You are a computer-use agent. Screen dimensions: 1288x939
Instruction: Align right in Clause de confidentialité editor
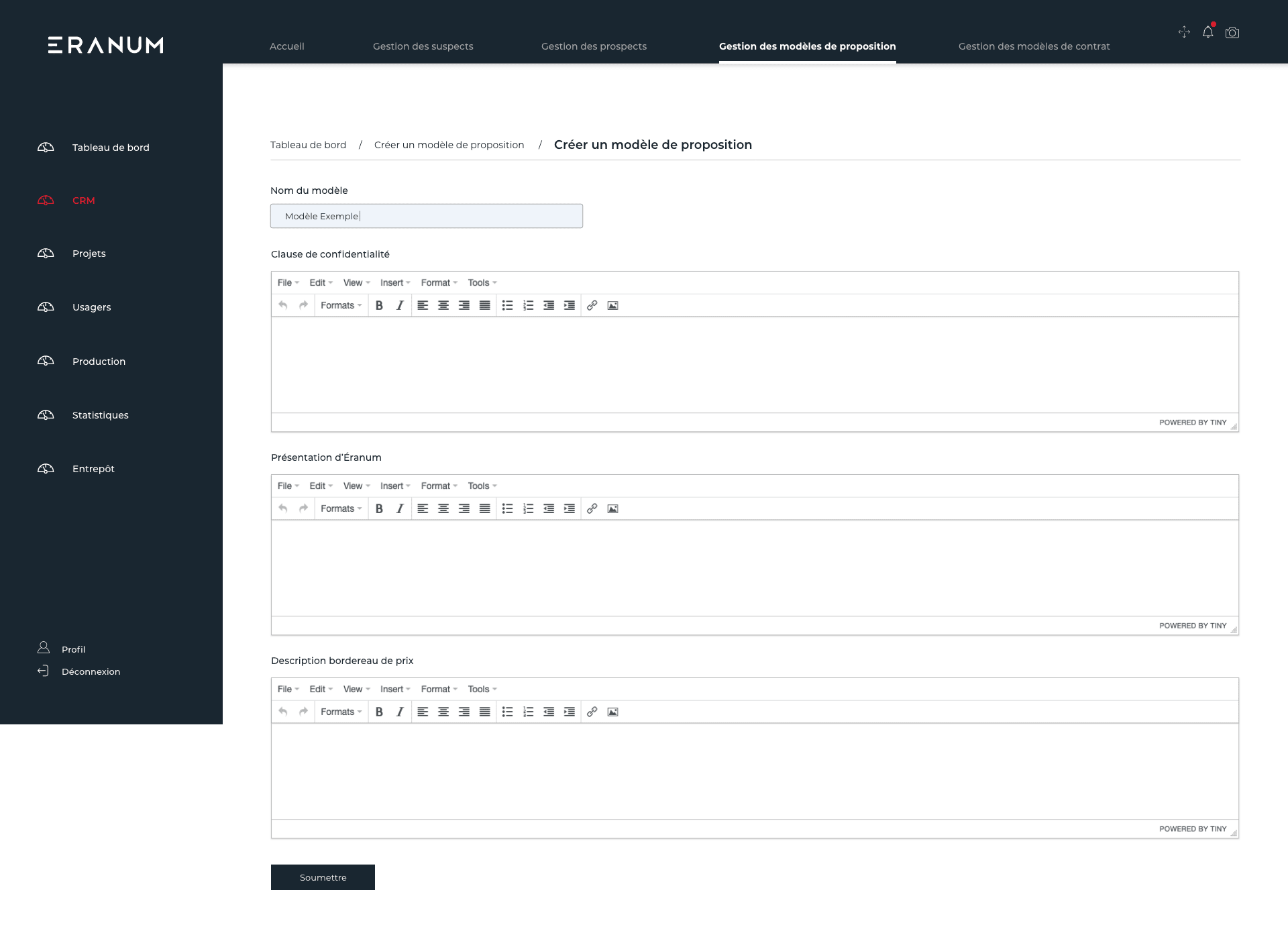coord(464,305)
